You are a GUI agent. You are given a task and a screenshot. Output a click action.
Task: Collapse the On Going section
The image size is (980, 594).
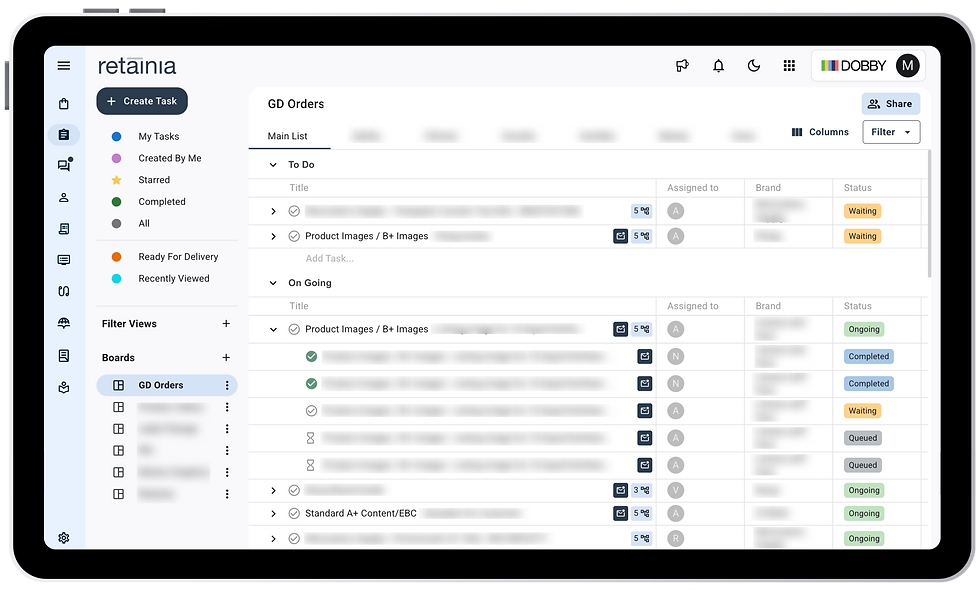click(274, 282)
